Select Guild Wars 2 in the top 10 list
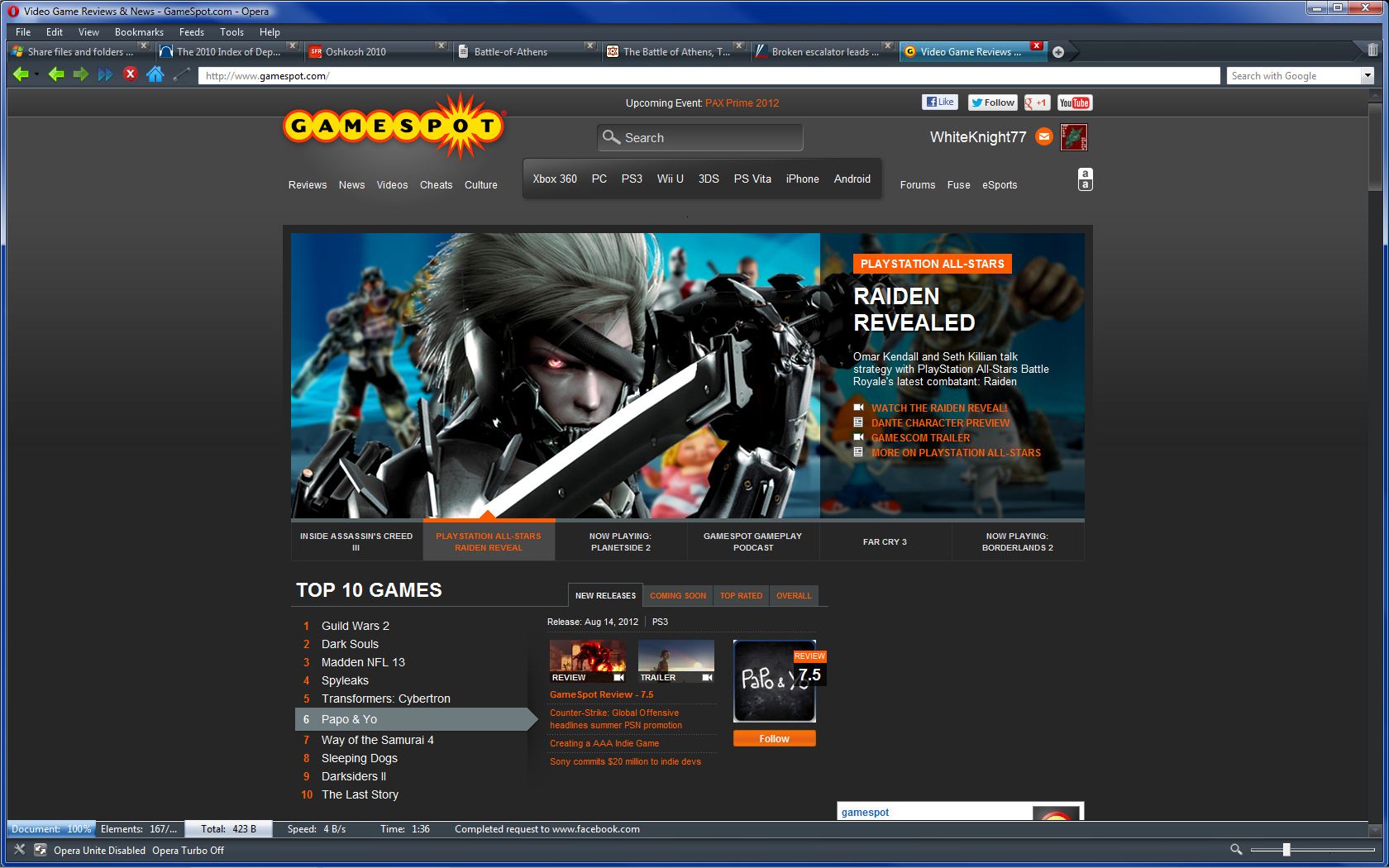The width and height of the screenshot is (1389, 868). point(356,626)
